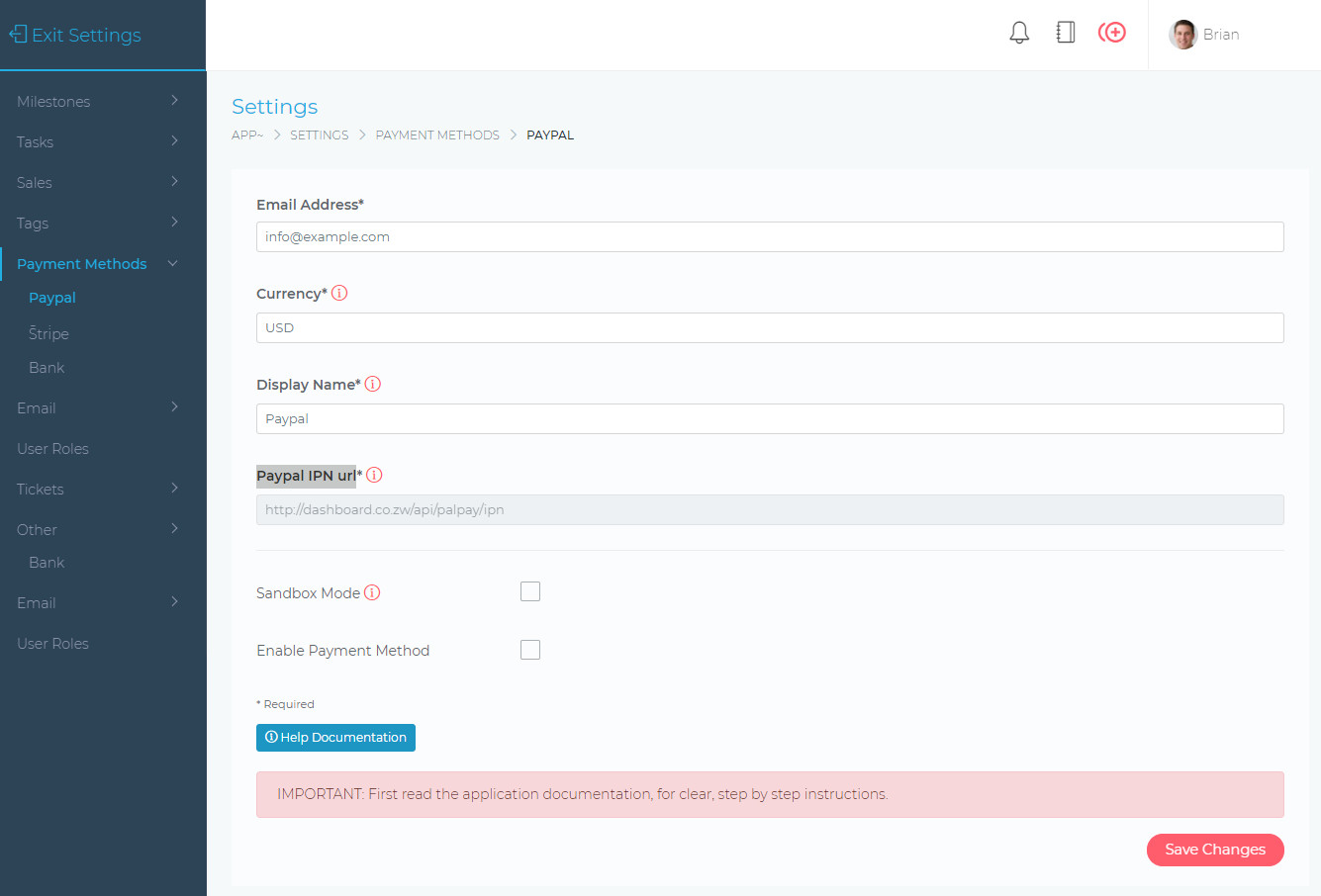Expand the Tickets section
This screenshot has width=1321, height=896.
coord(40,489)
